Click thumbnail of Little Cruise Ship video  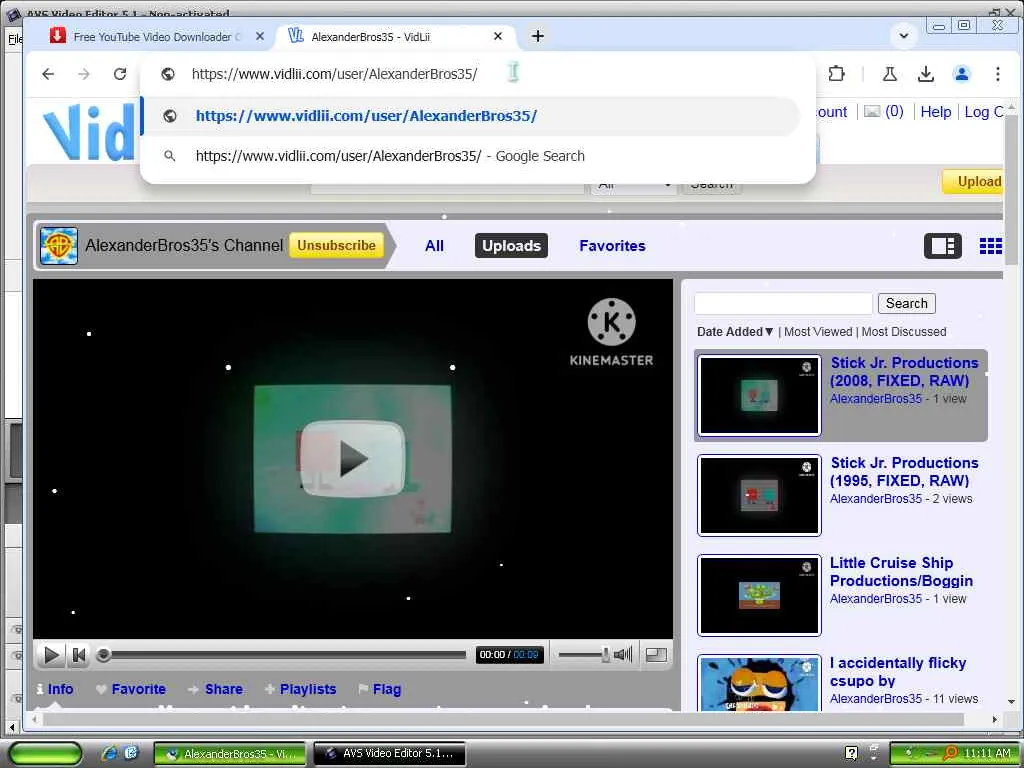click(759, 596)
